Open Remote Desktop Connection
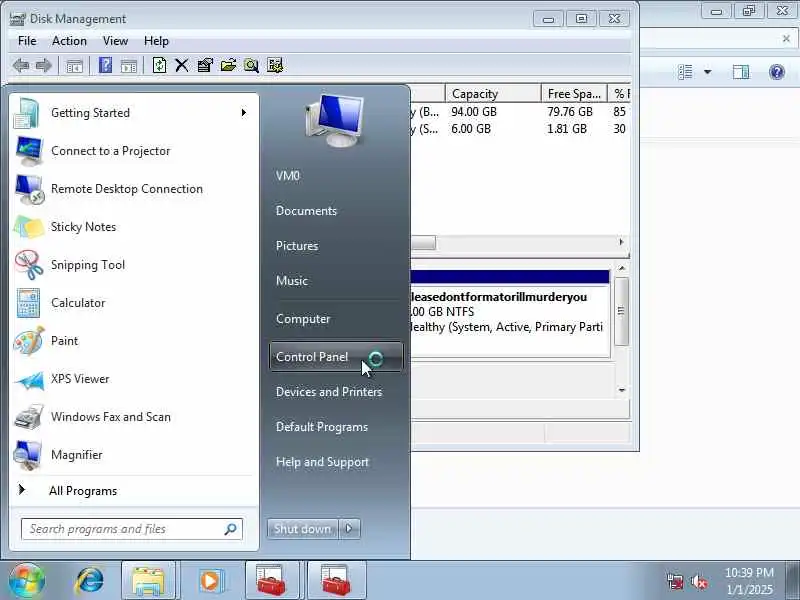Image resolution: width=800 pixels, height=600 pixels. pos(134,189)
